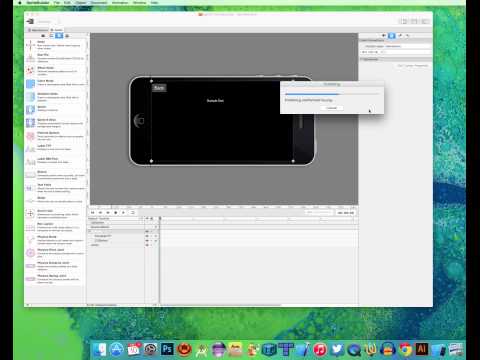The image size is (480, 360).
Task: Open Finder from the dock
Action: click(x=99, y=349)
